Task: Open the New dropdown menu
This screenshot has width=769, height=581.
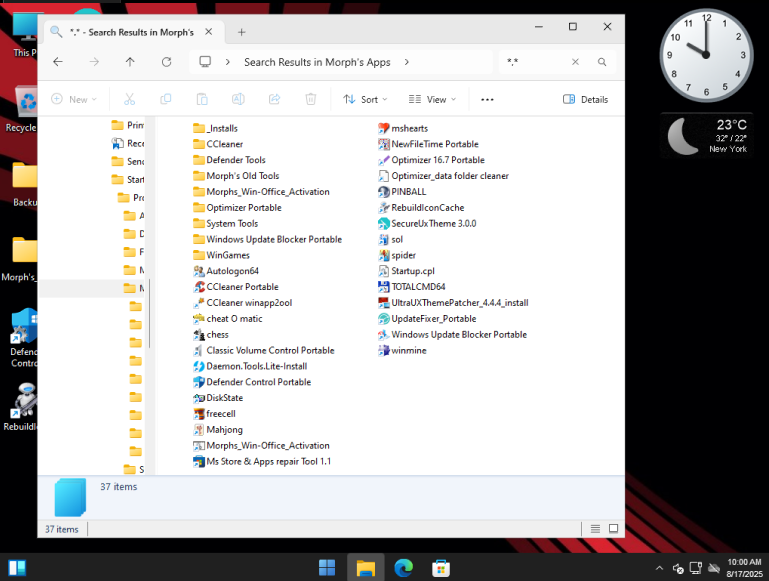Action: point(74,100)
